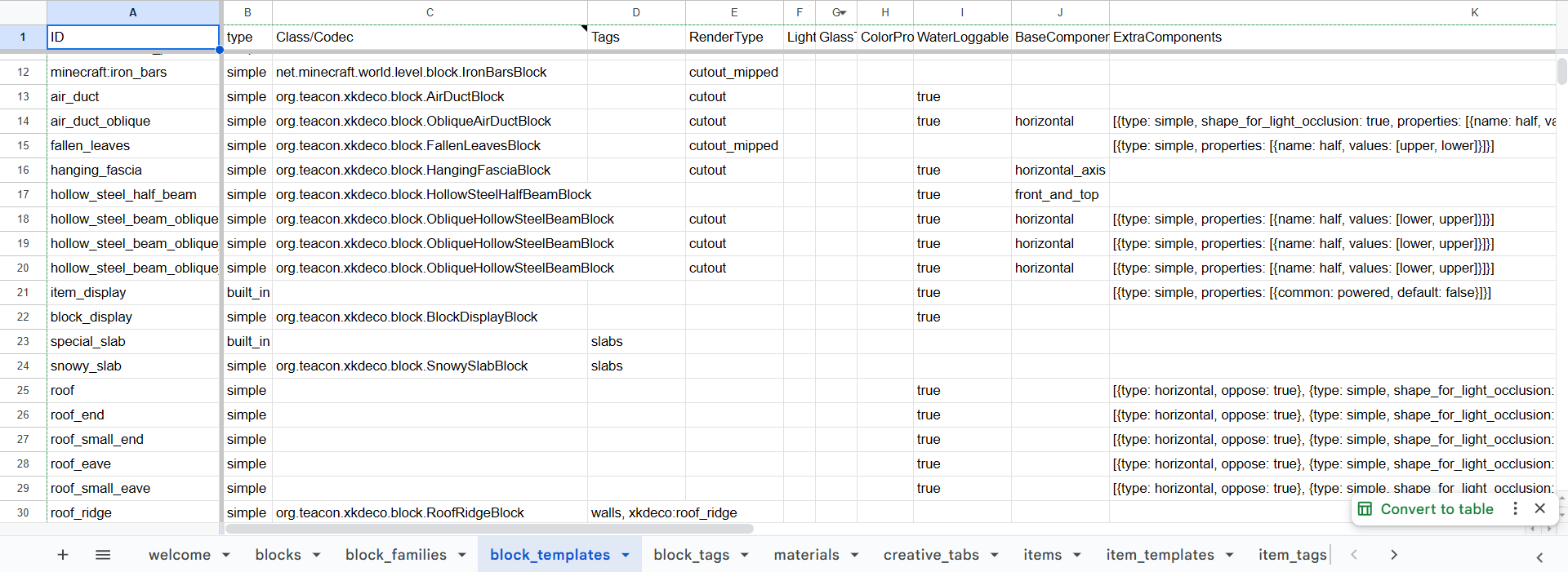Click the horizontal scrollbar thumb
The height and width of the screenshot is (572, 1568).
click(x=488, y=529)
